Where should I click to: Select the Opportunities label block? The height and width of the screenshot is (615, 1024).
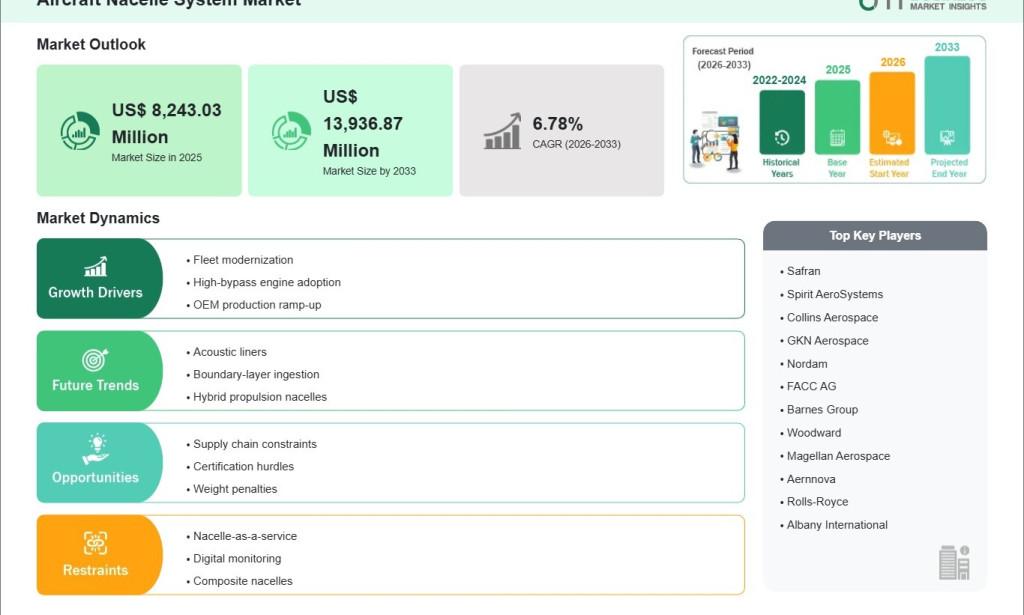[x=99, y=463]
